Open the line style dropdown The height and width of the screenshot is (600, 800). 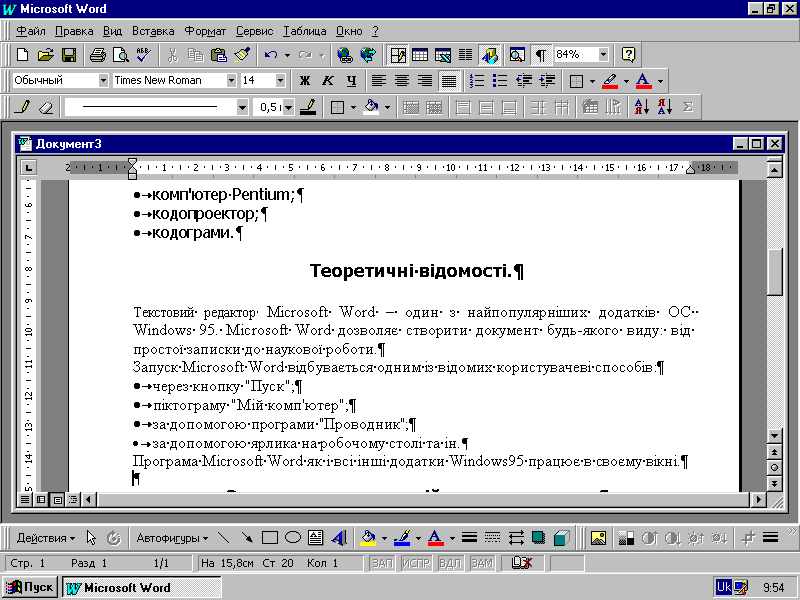242,107
